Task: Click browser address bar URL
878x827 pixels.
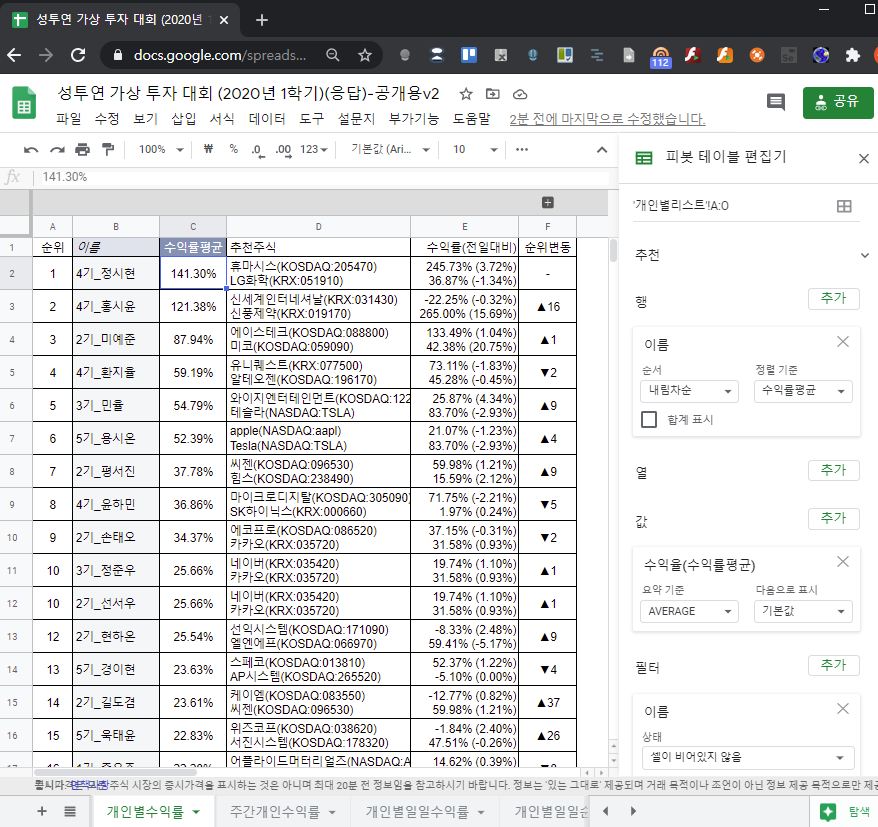Action: pos(220,55)
